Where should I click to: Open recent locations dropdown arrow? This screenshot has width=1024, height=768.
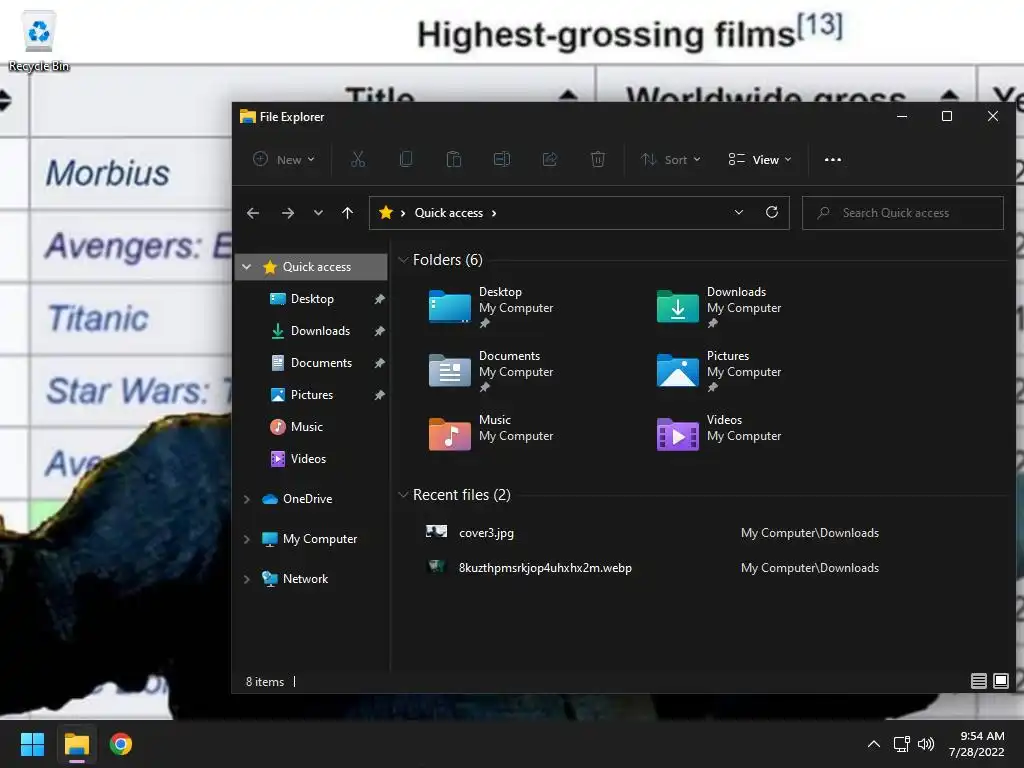click(x=318, y=213)
